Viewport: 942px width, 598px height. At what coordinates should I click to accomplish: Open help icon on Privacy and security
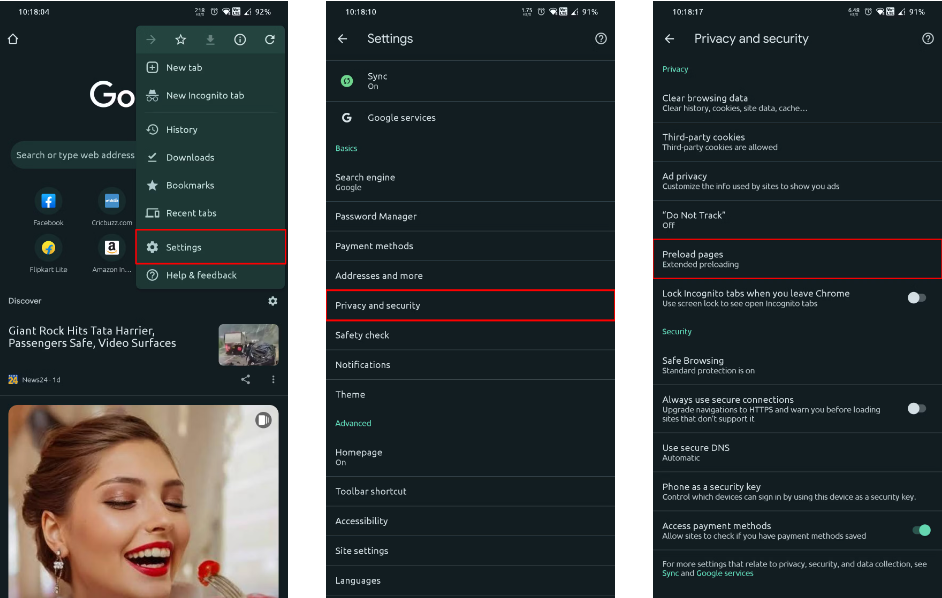tap(927, 39)
